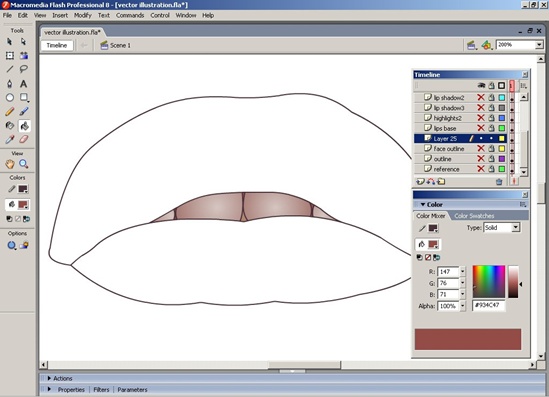Open the stage zoom percentage dropdown
The width and height of the screenshot is (549, 397).
539,45
